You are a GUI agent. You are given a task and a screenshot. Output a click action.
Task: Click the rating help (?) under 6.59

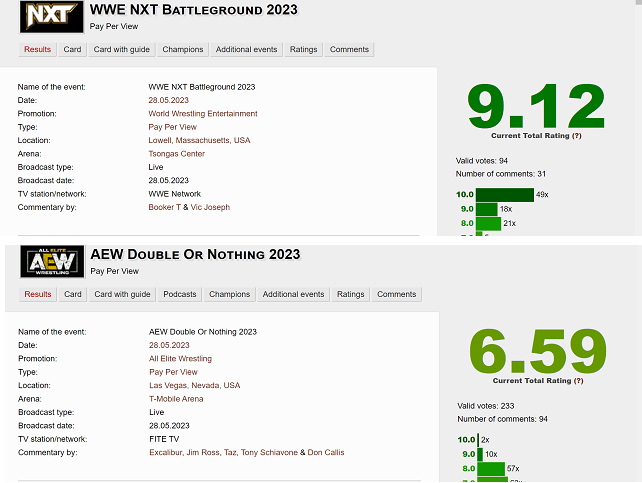coord(578,381)
